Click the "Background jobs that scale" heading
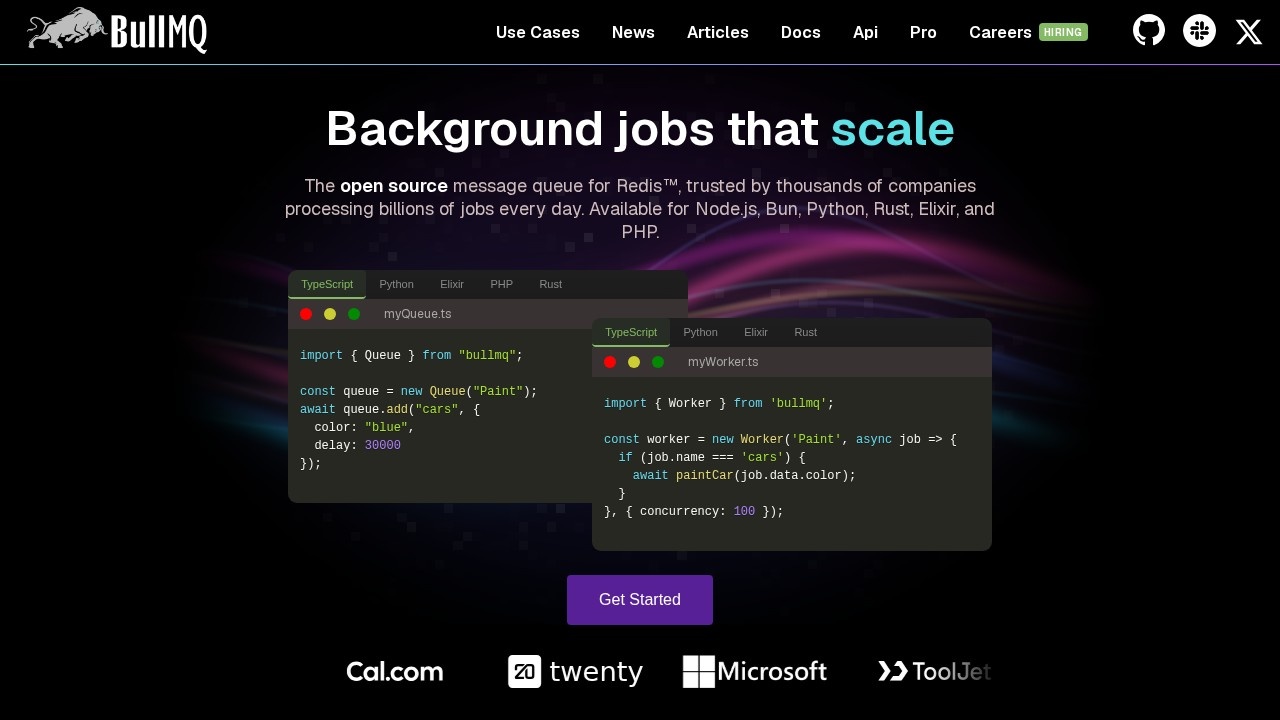 (x=640, y=130)
